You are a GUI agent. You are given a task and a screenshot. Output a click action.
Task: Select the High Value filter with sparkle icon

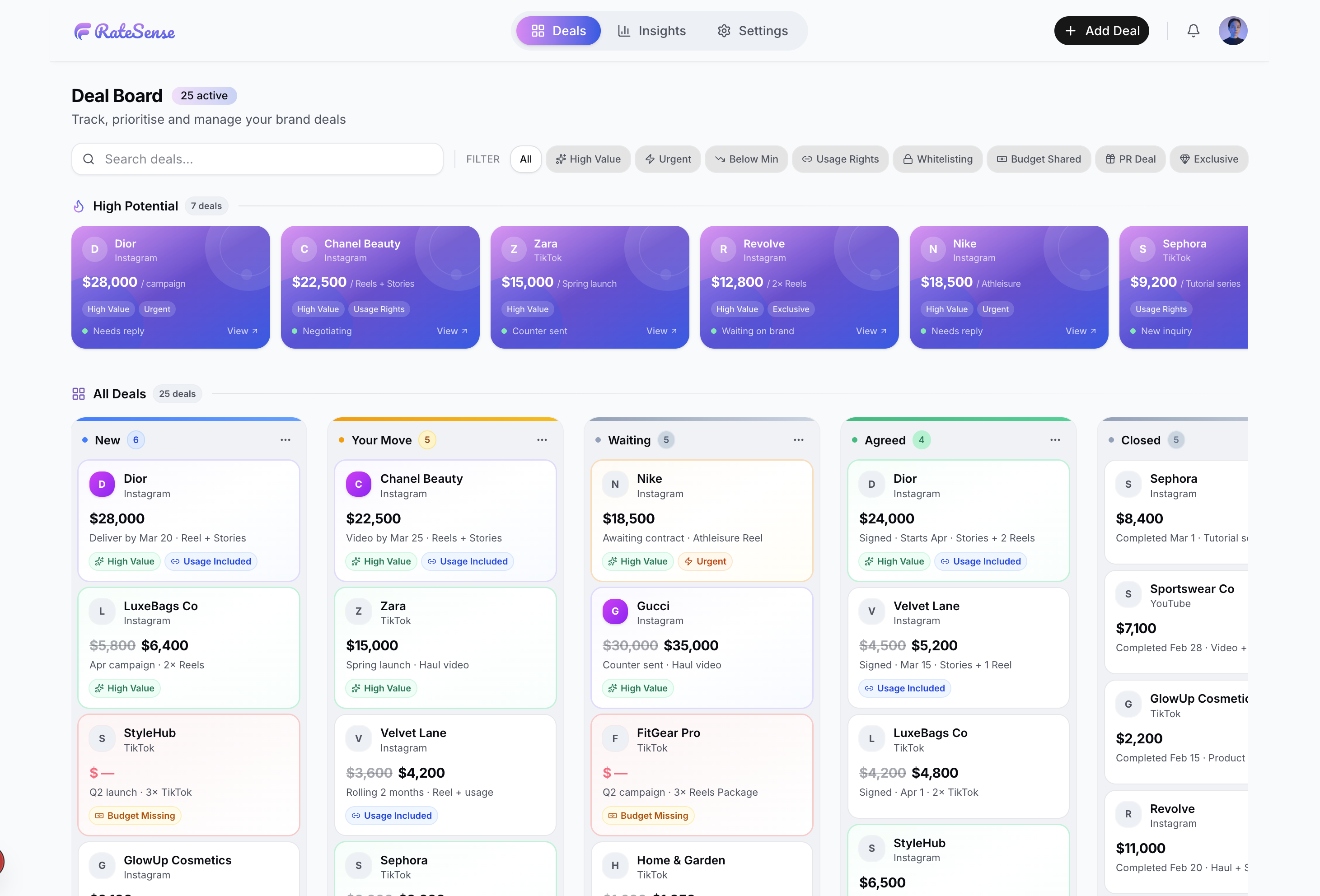(588, 159)
